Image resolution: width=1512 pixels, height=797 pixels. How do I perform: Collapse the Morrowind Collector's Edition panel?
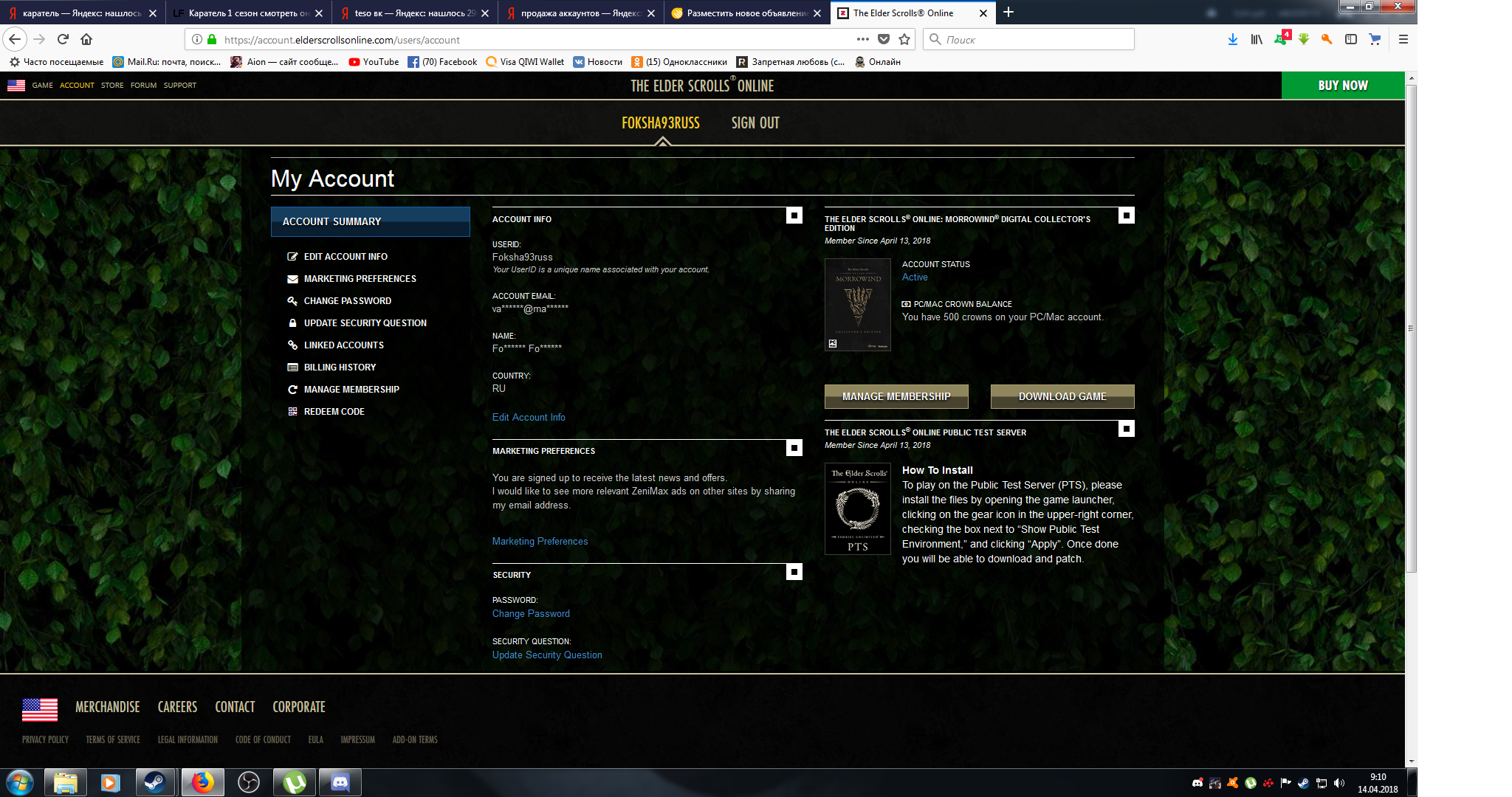[1127, 215]
